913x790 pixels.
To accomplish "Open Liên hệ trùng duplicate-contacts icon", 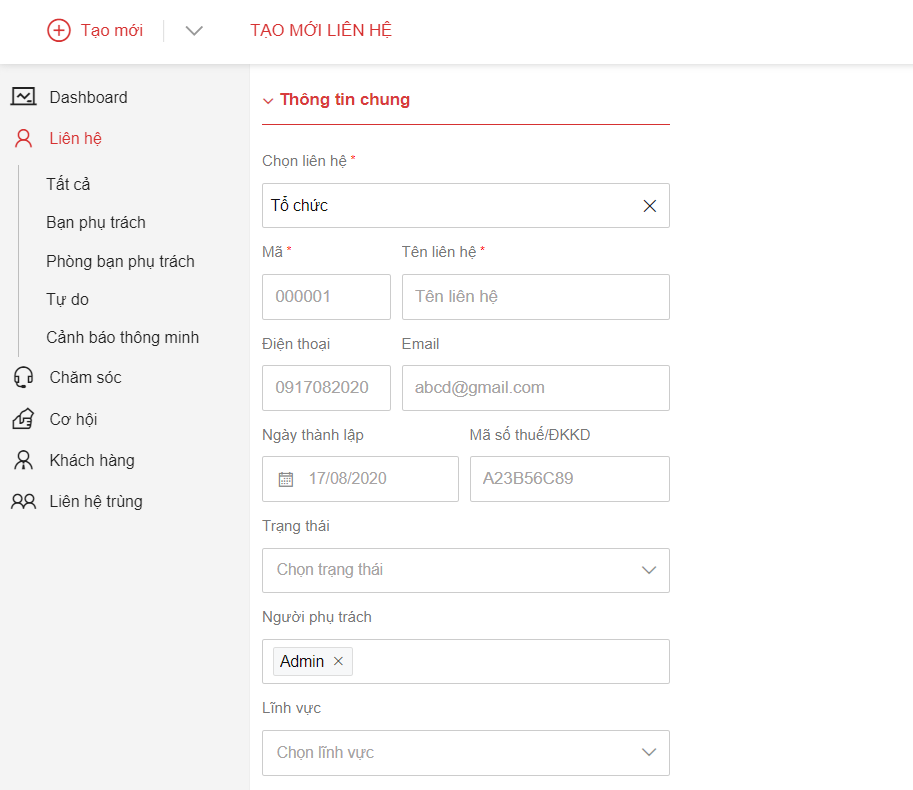I will pos(23,502).
